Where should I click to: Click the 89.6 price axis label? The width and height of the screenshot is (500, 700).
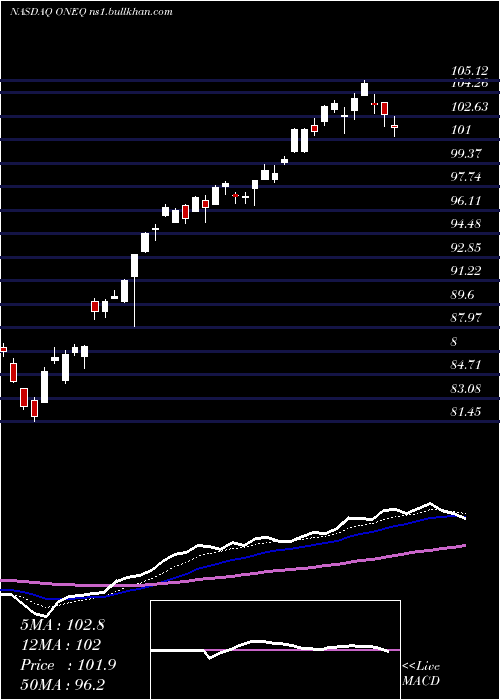click(x=464, y=295)
